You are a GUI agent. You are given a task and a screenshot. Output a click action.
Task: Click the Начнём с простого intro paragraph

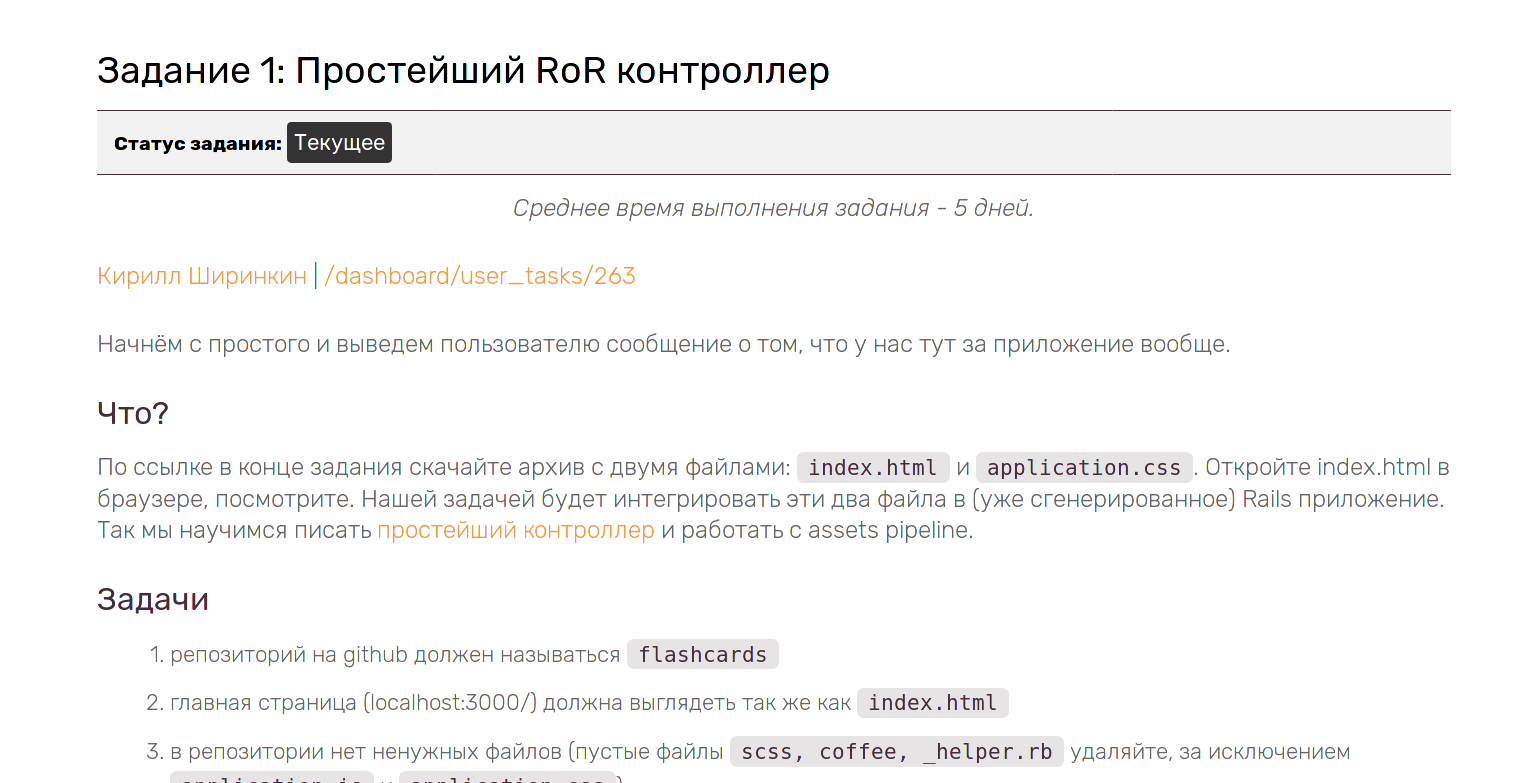663,345
